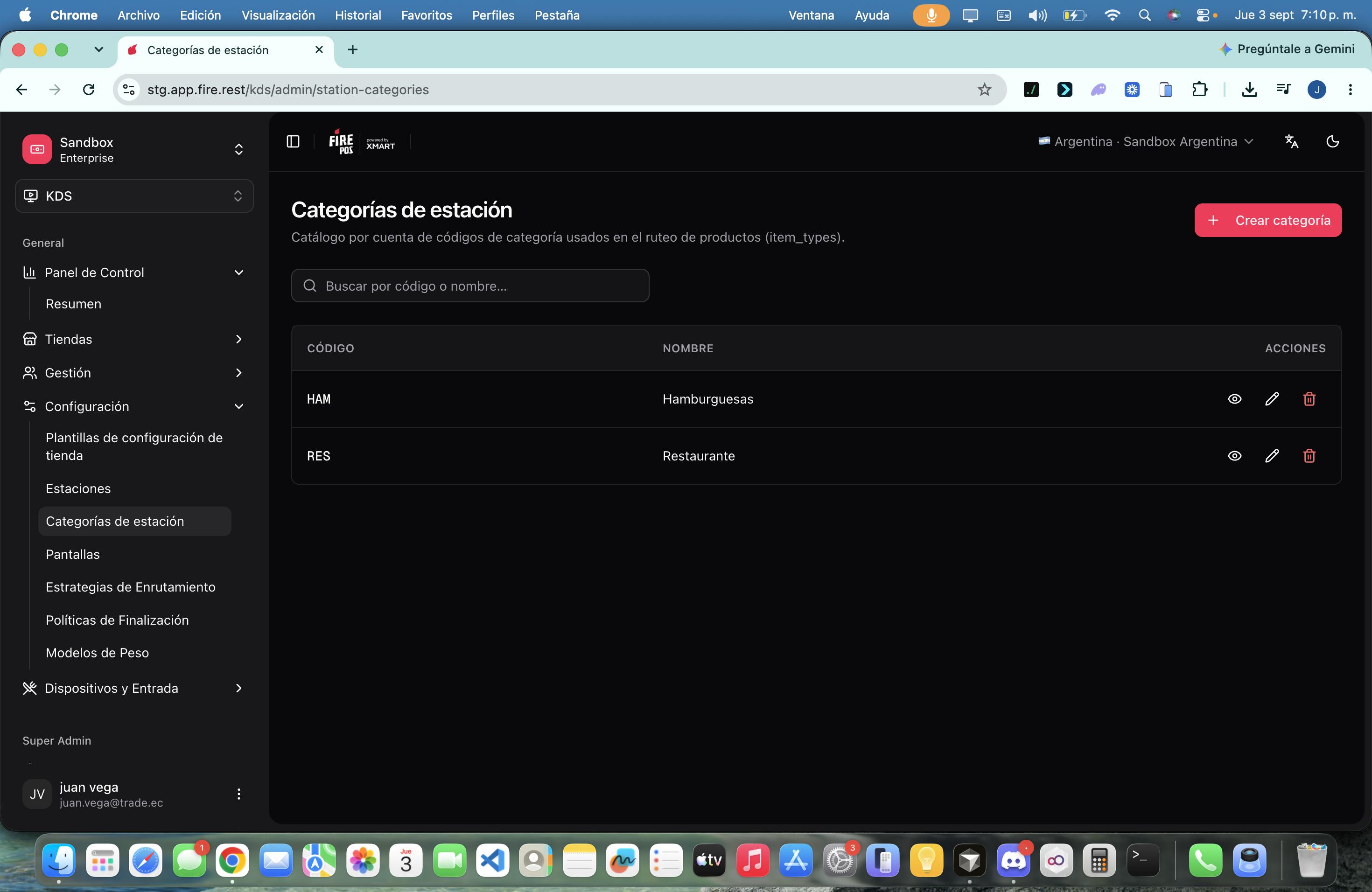Click the Restaurante name cell
This screenshot has height=892, width=1372.
698,456
